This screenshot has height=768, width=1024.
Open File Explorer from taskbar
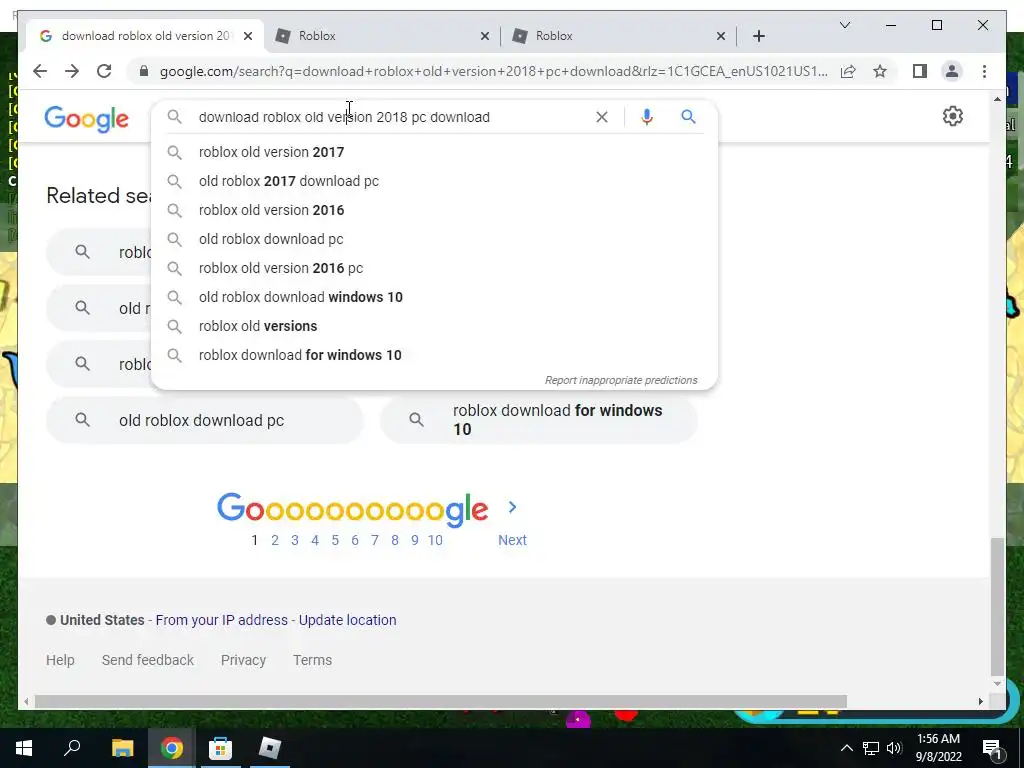coord(122,748)
